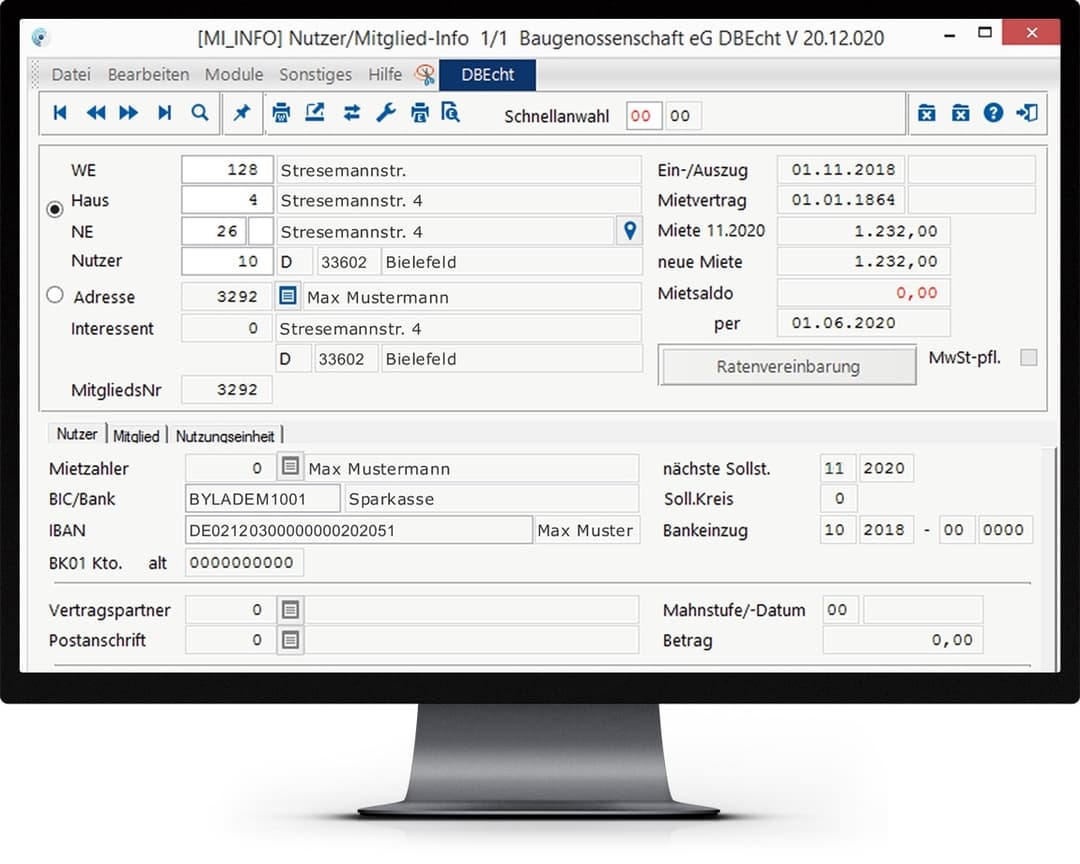Click the Mietvertrag date 01.01.1864
Viewport: 1080px width, 864px height.
tap(842, 200)
